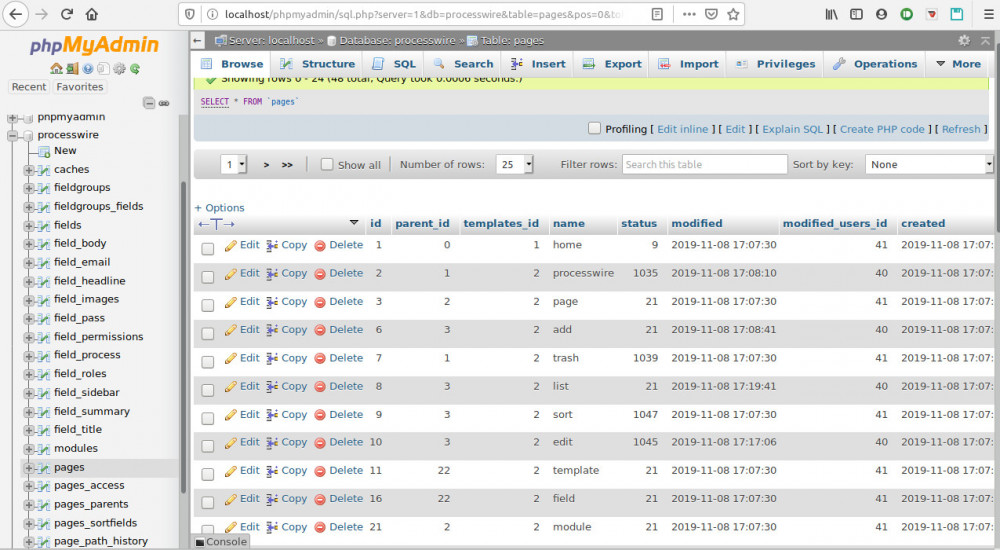This screenshot has height=550, width=1000.
Task: Open the Number of rows dropdown
Action: point(515,165)
